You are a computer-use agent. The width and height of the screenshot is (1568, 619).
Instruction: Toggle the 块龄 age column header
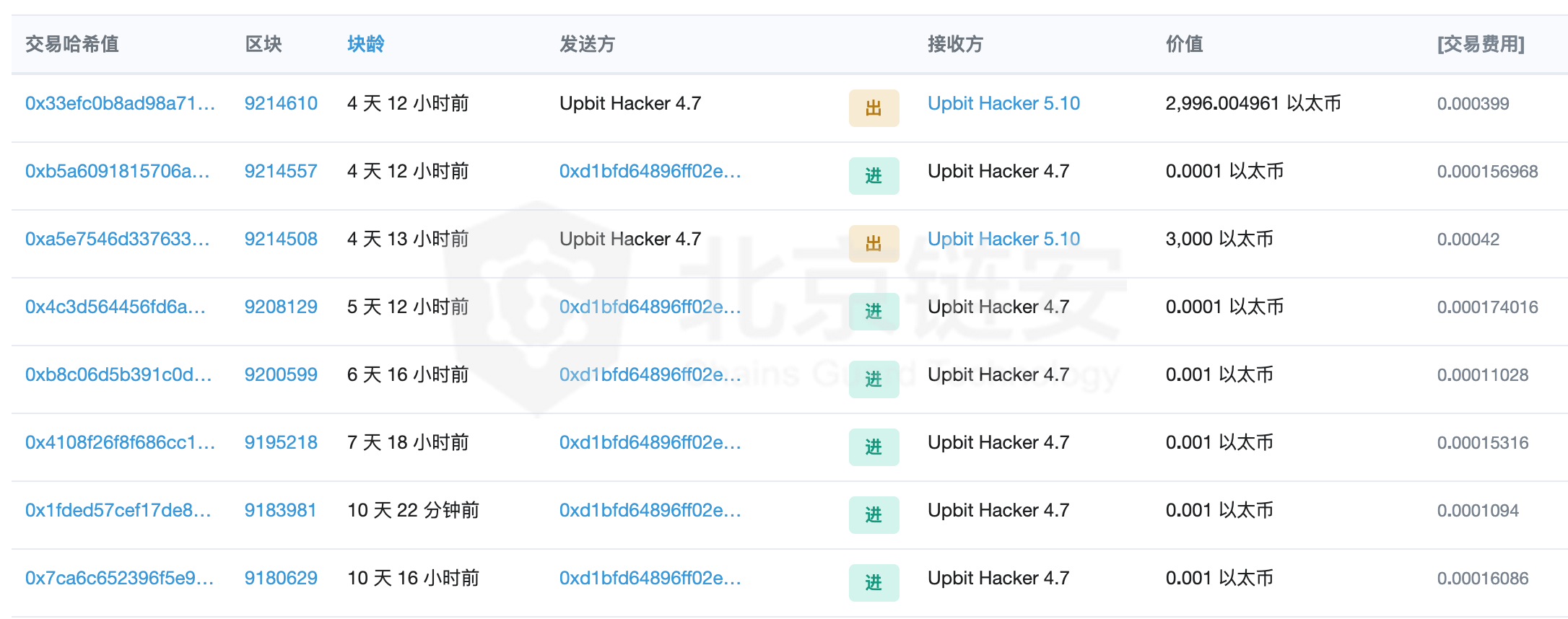(365, 44)
